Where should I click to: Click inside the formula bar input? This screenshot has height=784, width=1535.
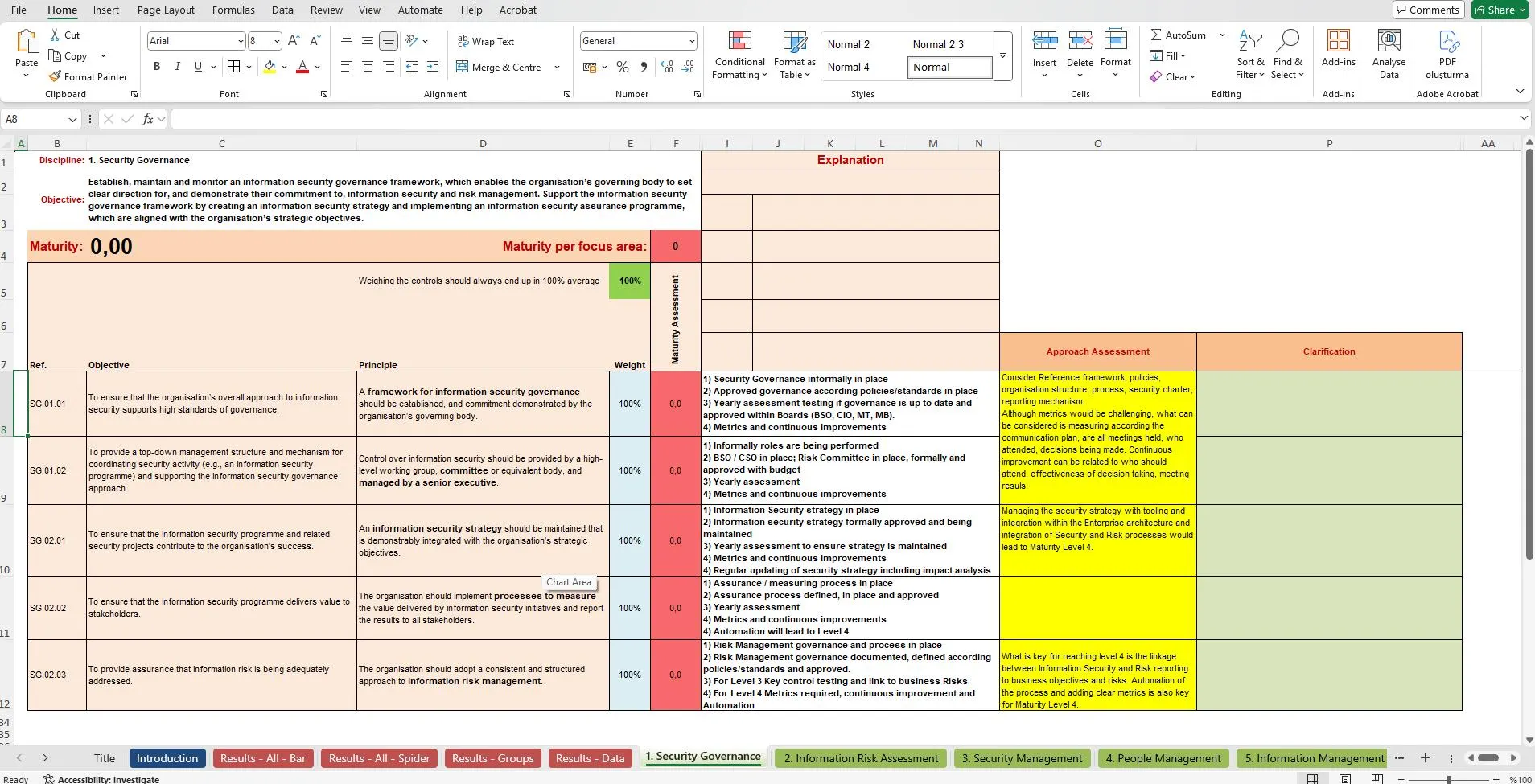click(x=845, y=119)
